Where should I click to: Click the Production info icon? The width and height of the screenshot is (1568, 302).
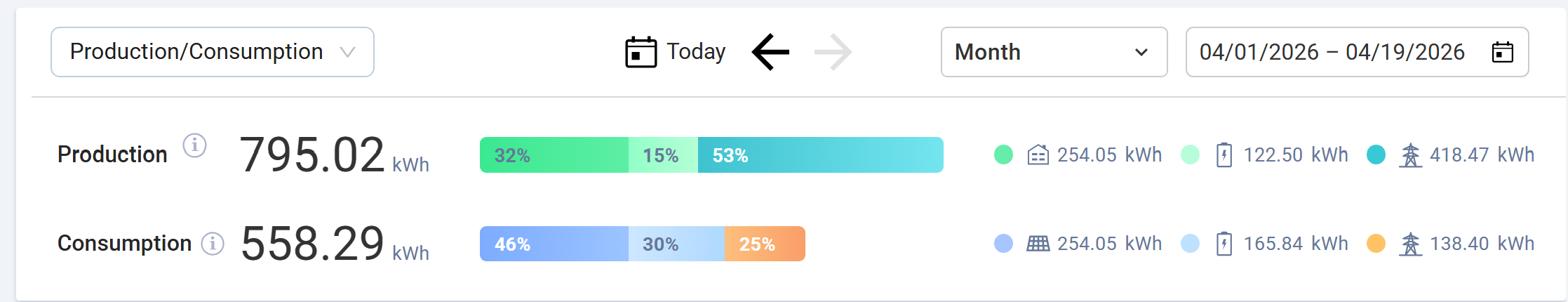(194, 145)
